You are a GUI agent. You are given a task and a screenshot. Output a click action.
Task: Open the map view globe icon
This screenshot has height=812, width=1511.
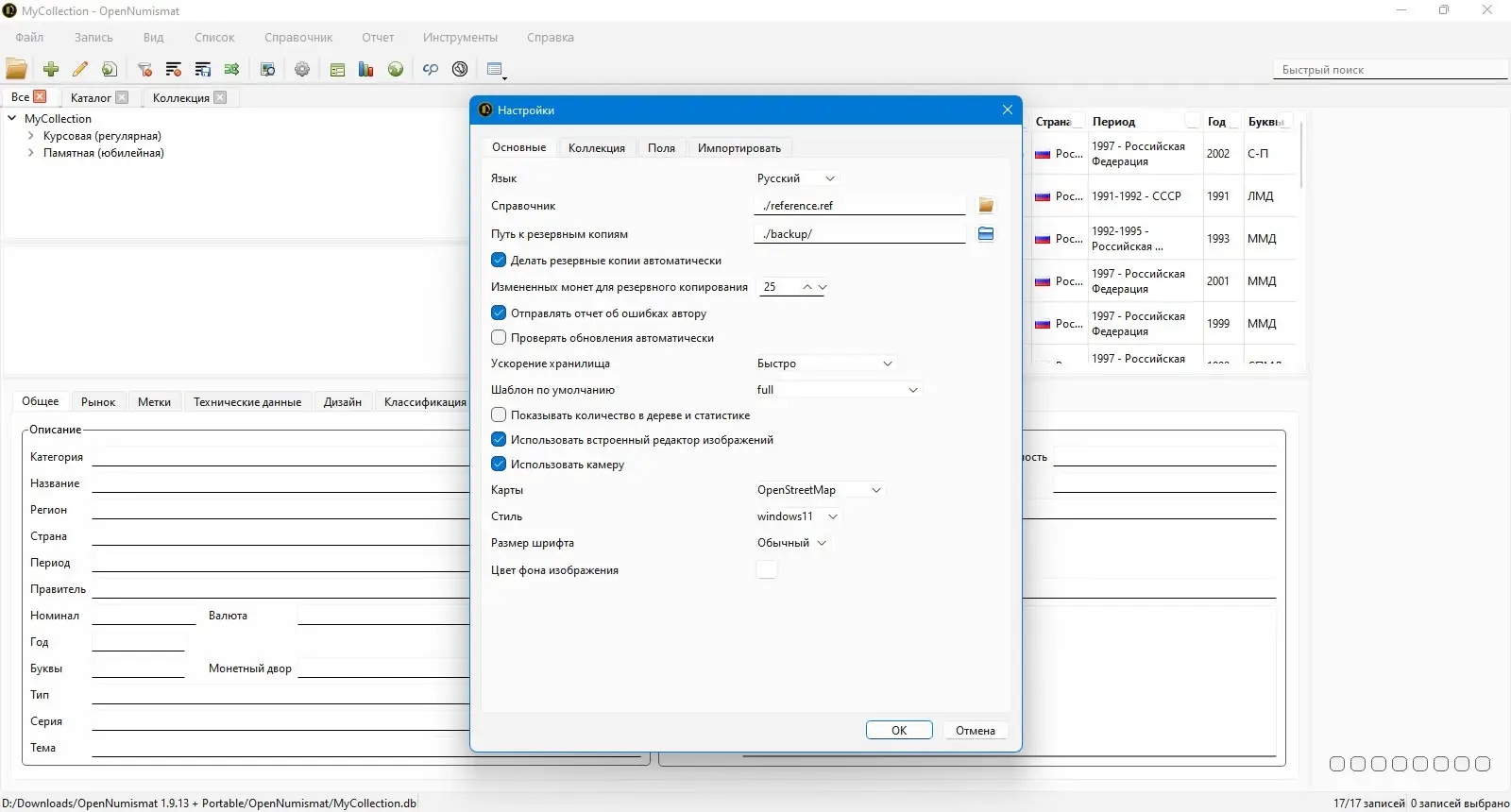tap(396, 69)
